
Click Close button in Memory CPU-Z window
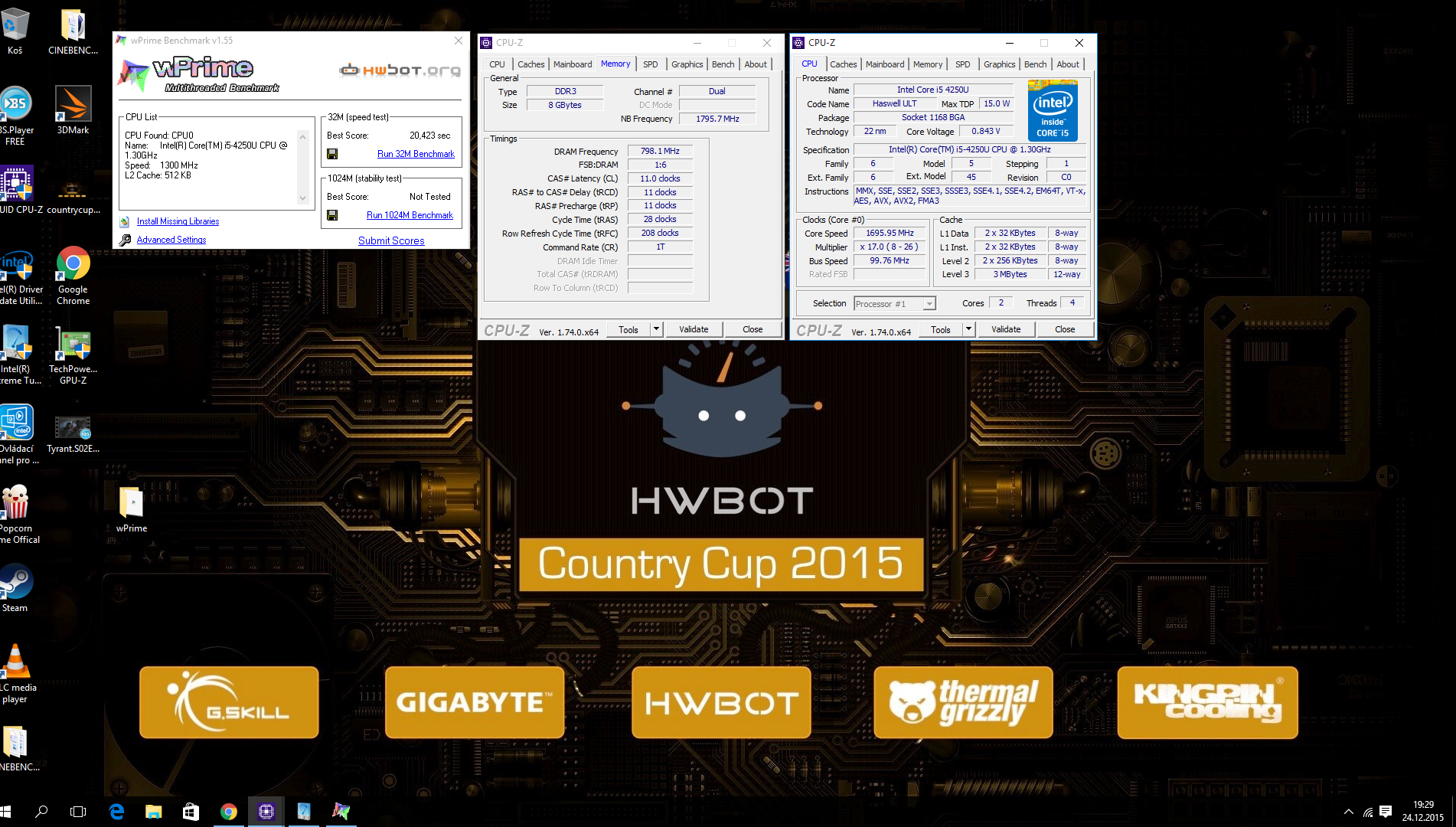coord(752,329)
